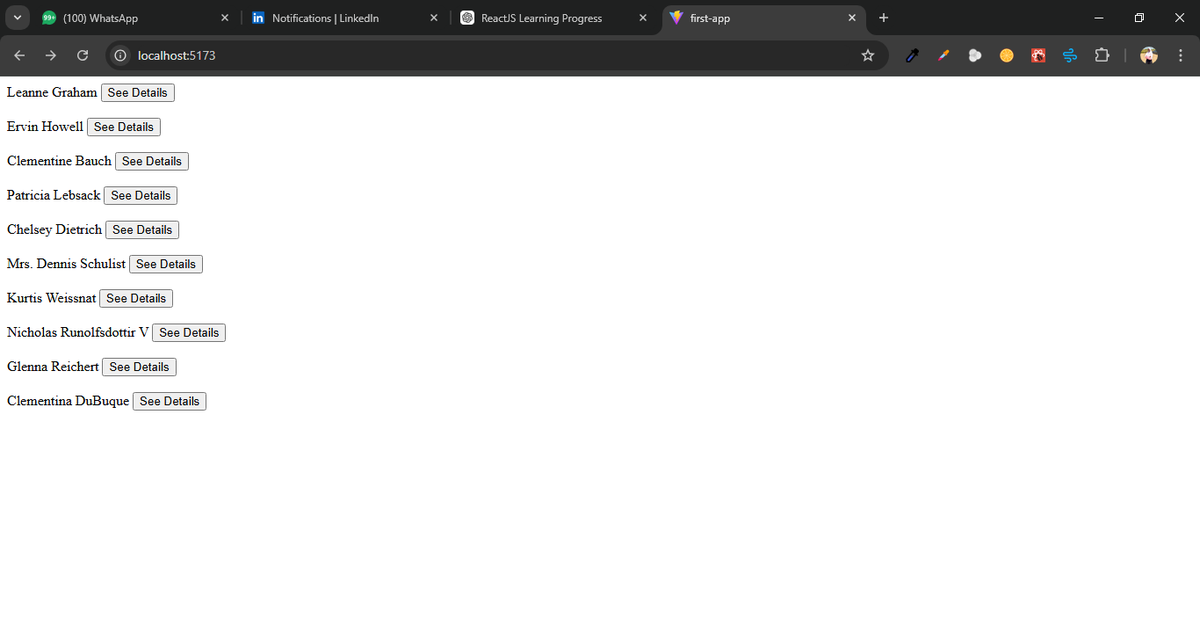Open the Extensions puzzle piece menu

[1102, 55]
